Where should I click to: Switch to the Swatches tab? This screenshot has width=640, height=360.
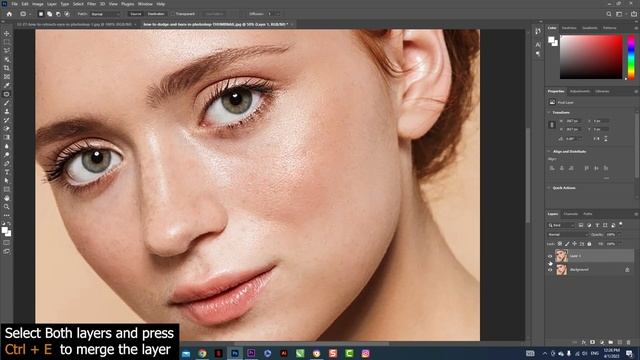(569, 28)
